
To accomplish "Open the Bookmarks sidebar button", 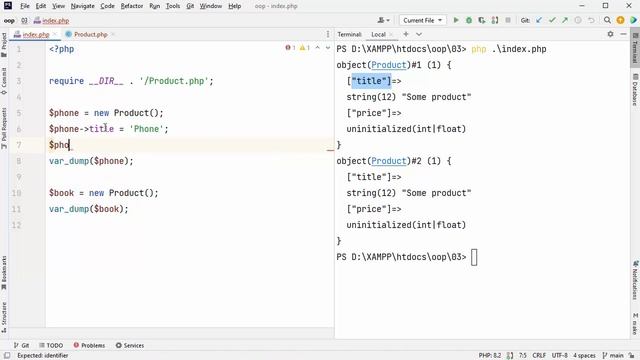I will 4,273.
